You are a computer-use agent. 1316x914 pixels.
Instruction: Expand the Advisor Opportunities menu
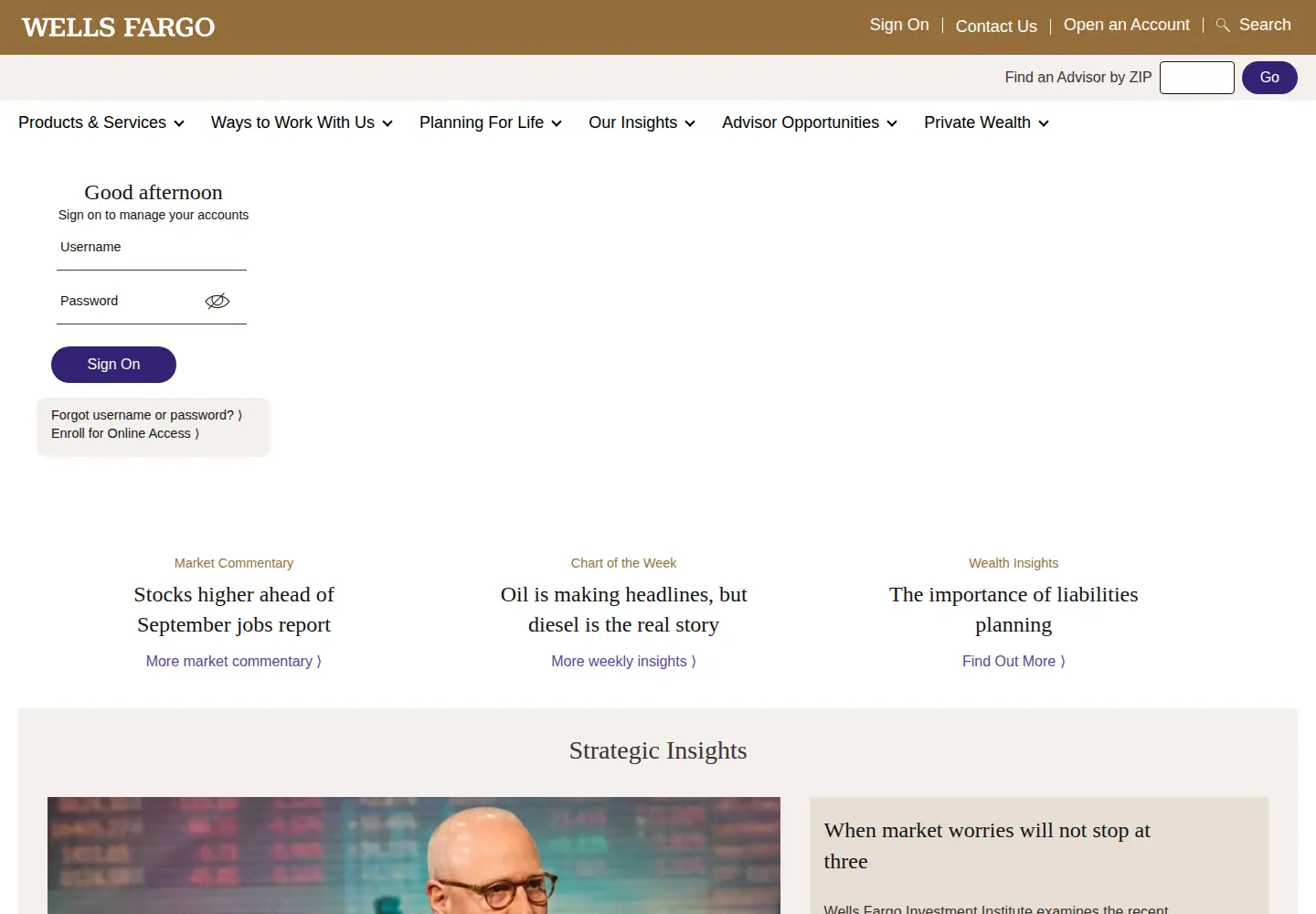[x=810, y=122]
